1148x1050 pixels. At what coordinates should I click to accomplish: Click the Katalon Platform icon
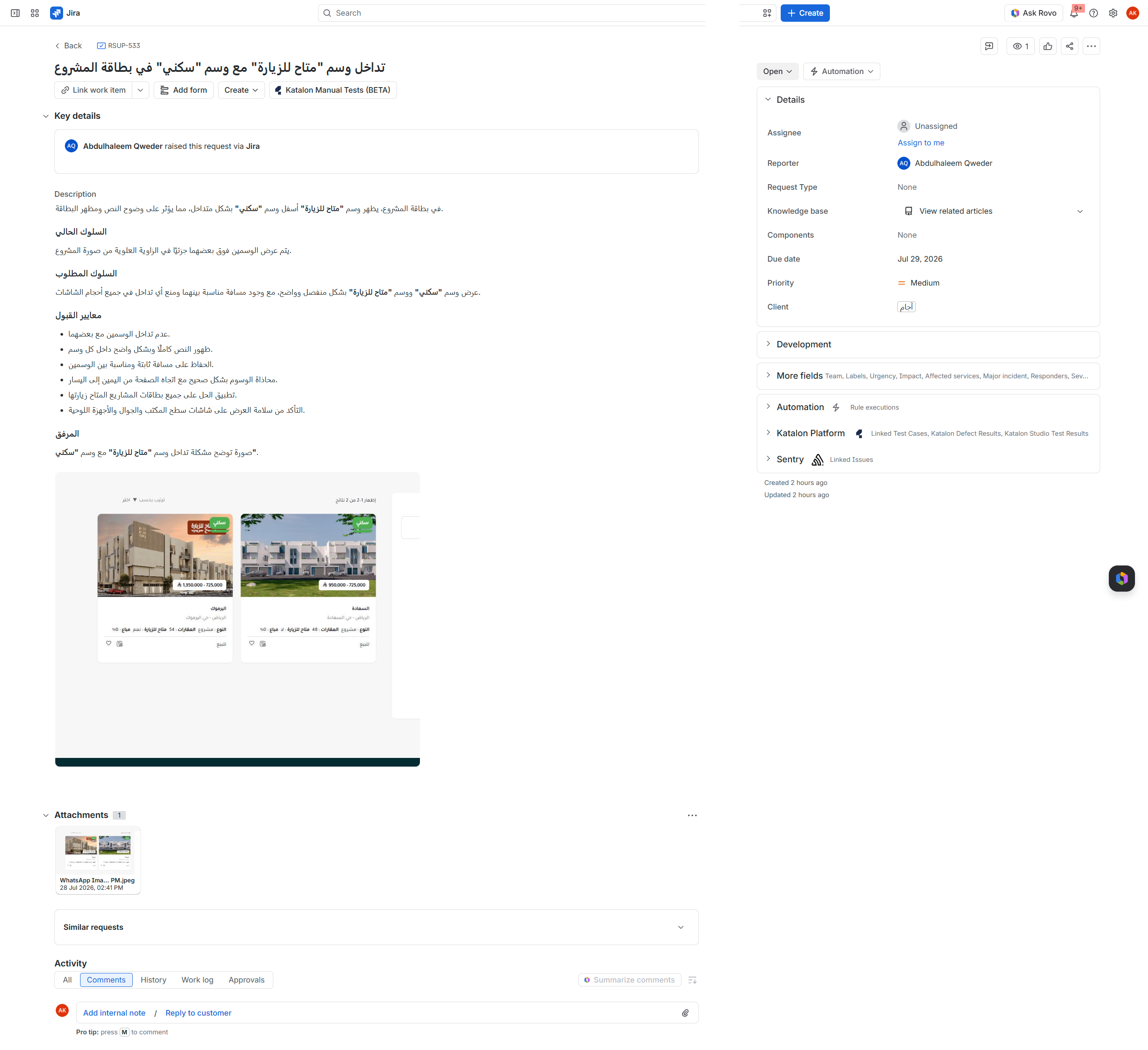(x=859, y=434)
